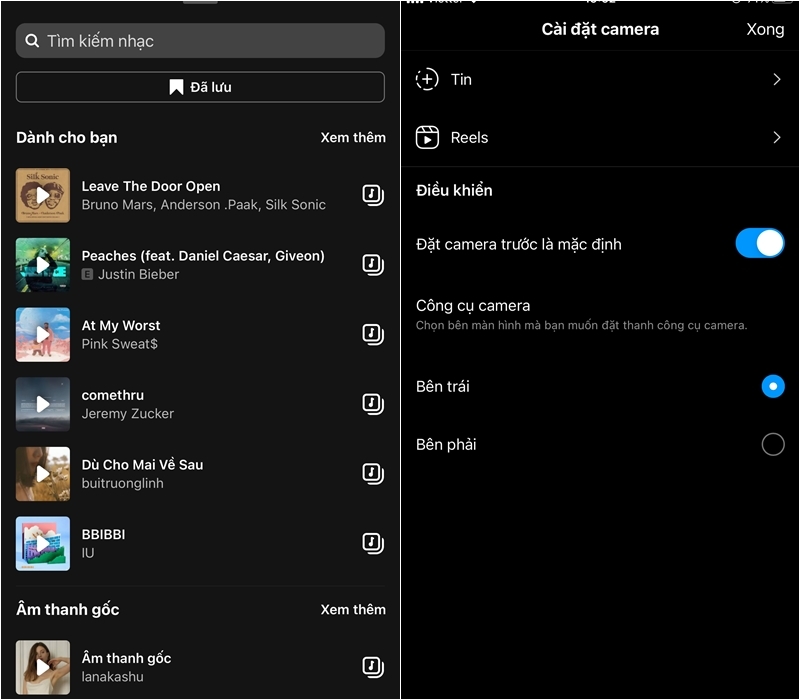The height and width of the screenshot is (700, 800).
Task: Click the Tìm kiếm nhạc search field
Action: 200,41
